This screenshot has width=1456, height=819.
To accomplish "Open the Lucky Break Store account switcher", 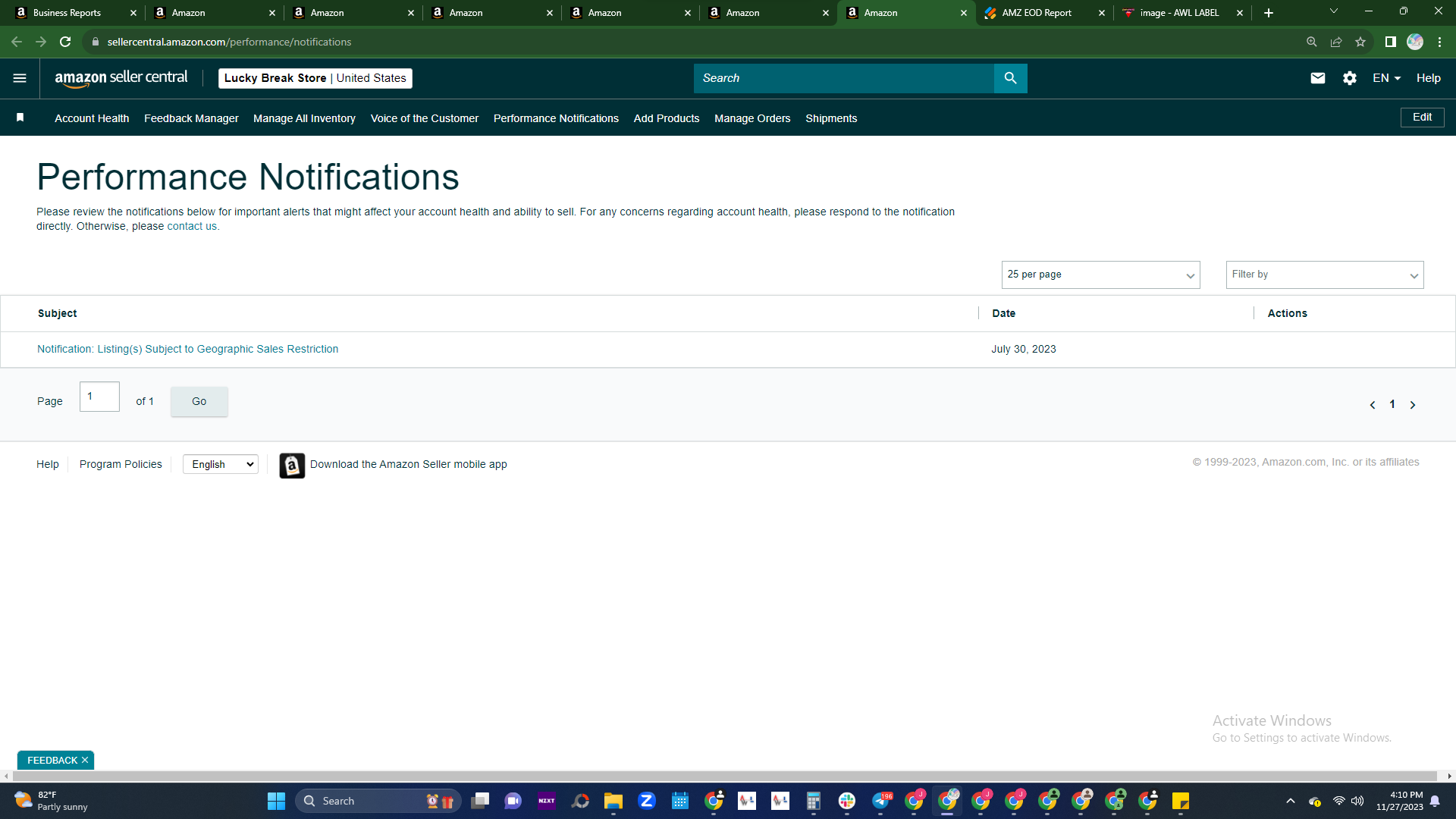I will point(315,78).
